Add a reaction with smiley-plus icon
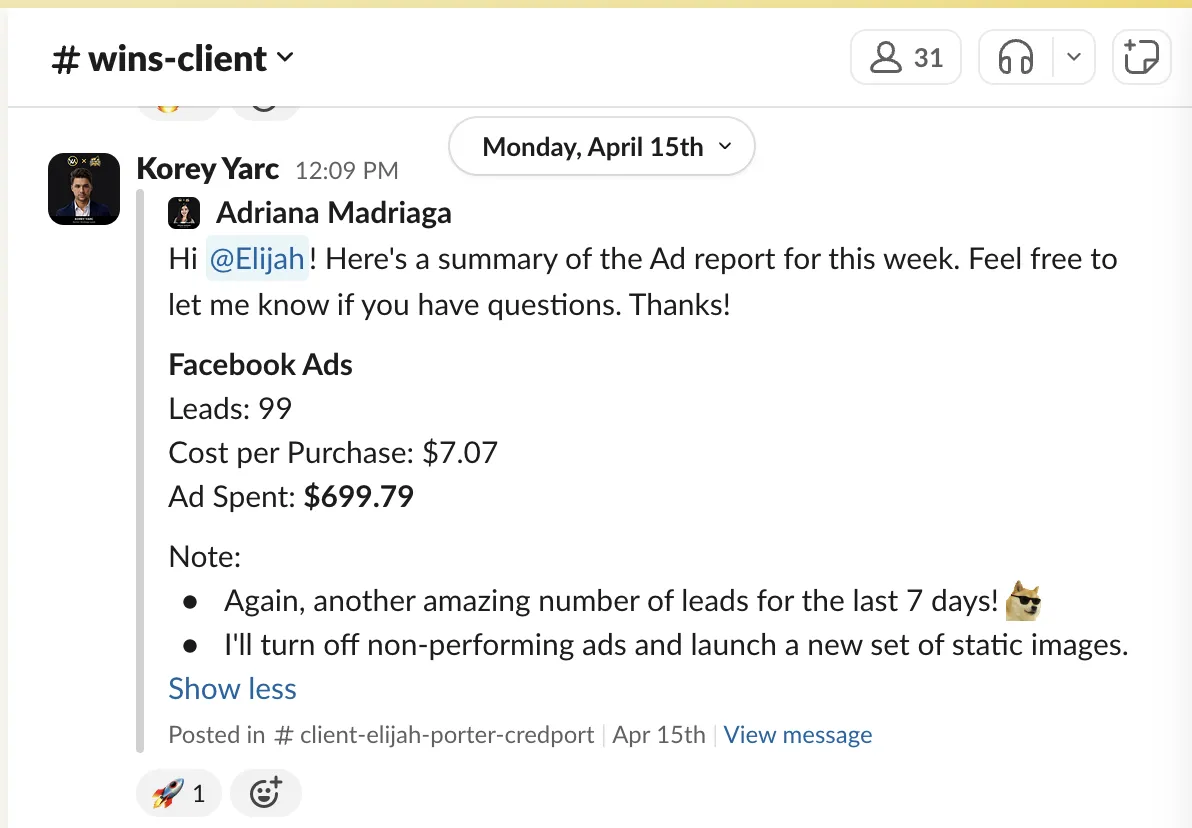 tap(265, 794)
